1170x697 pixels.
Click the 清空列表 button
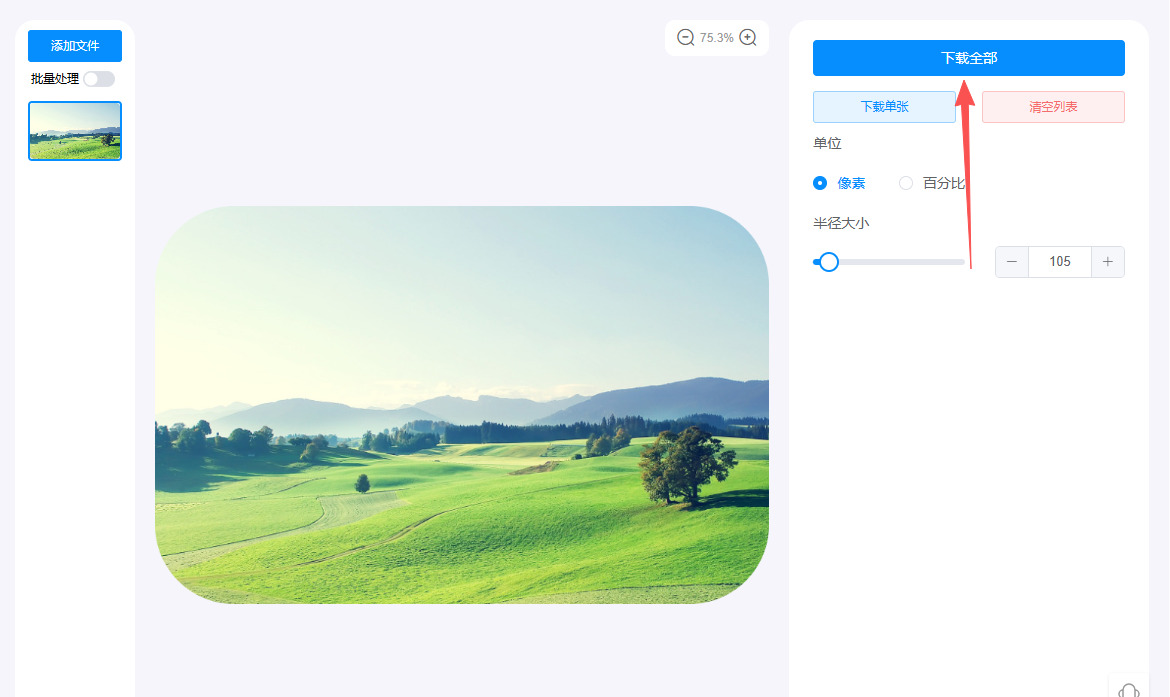1053,107
